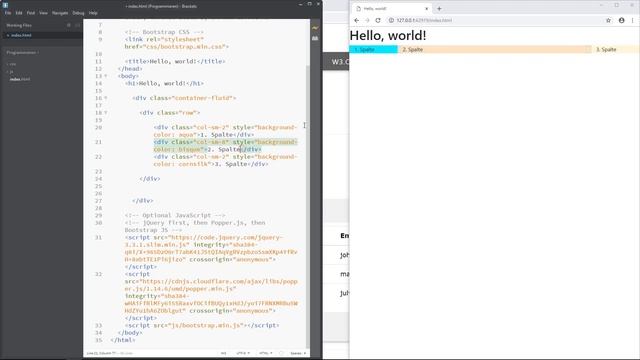This screenshot has width=640, height=360.
Task: Click the jquery script src line 31
Action: [x=211, y=252]
